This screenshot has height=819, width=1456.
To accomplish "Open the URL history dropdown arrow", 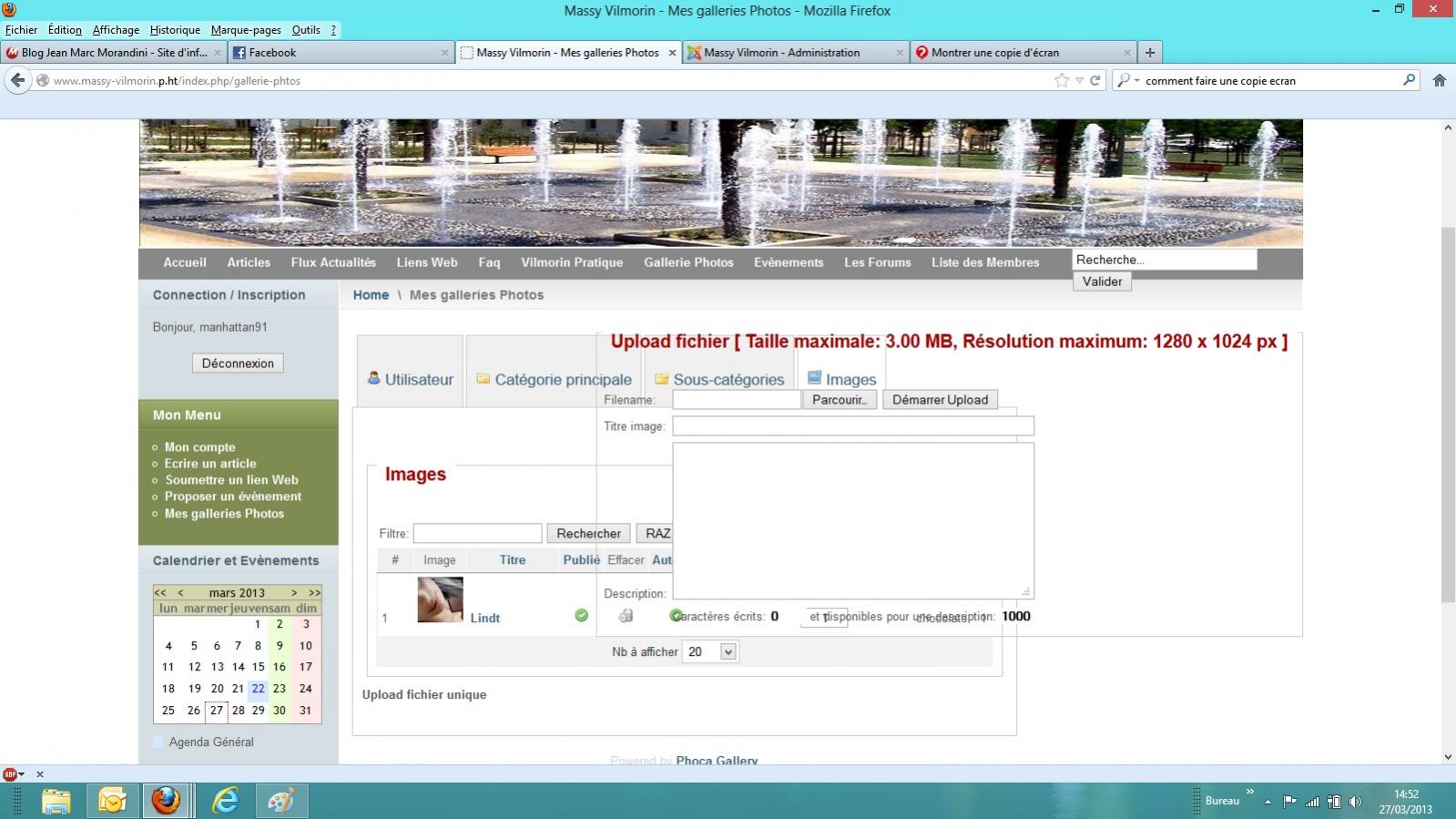I will click(1079, 80).
